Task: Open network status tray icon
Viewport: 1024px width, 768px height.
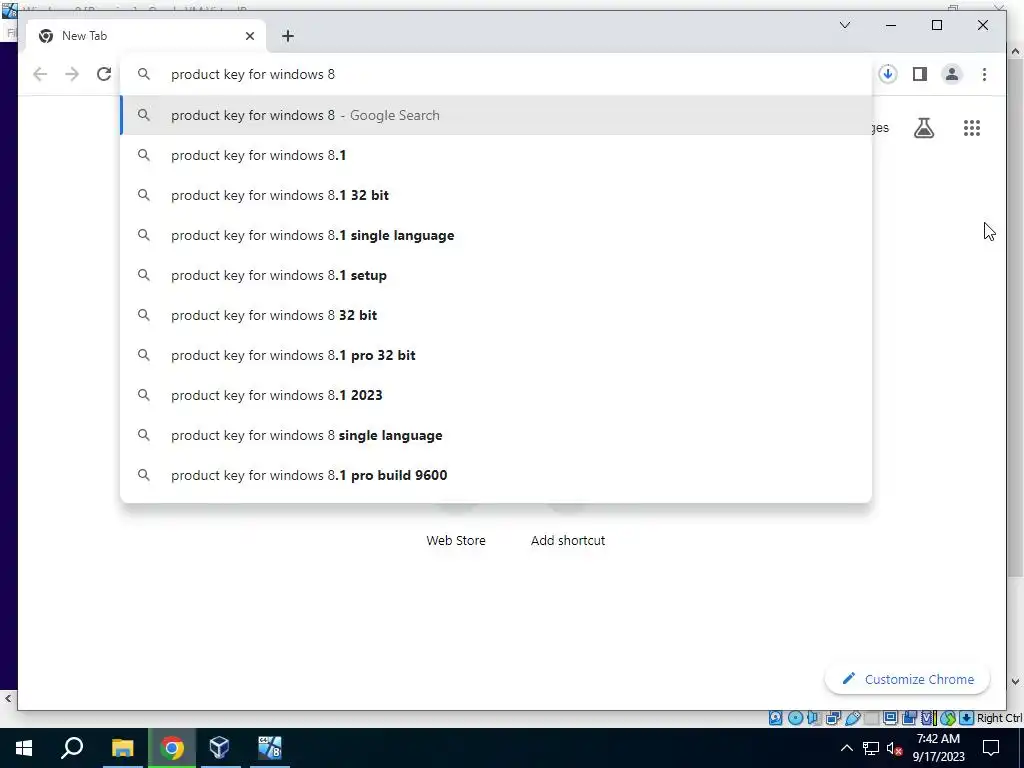Action: 871,748
